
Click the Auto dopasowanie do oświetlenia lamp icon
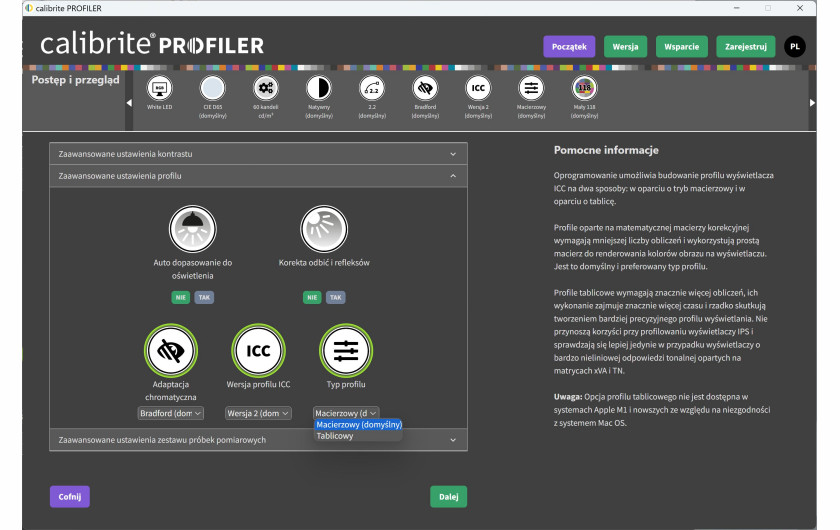192,229
